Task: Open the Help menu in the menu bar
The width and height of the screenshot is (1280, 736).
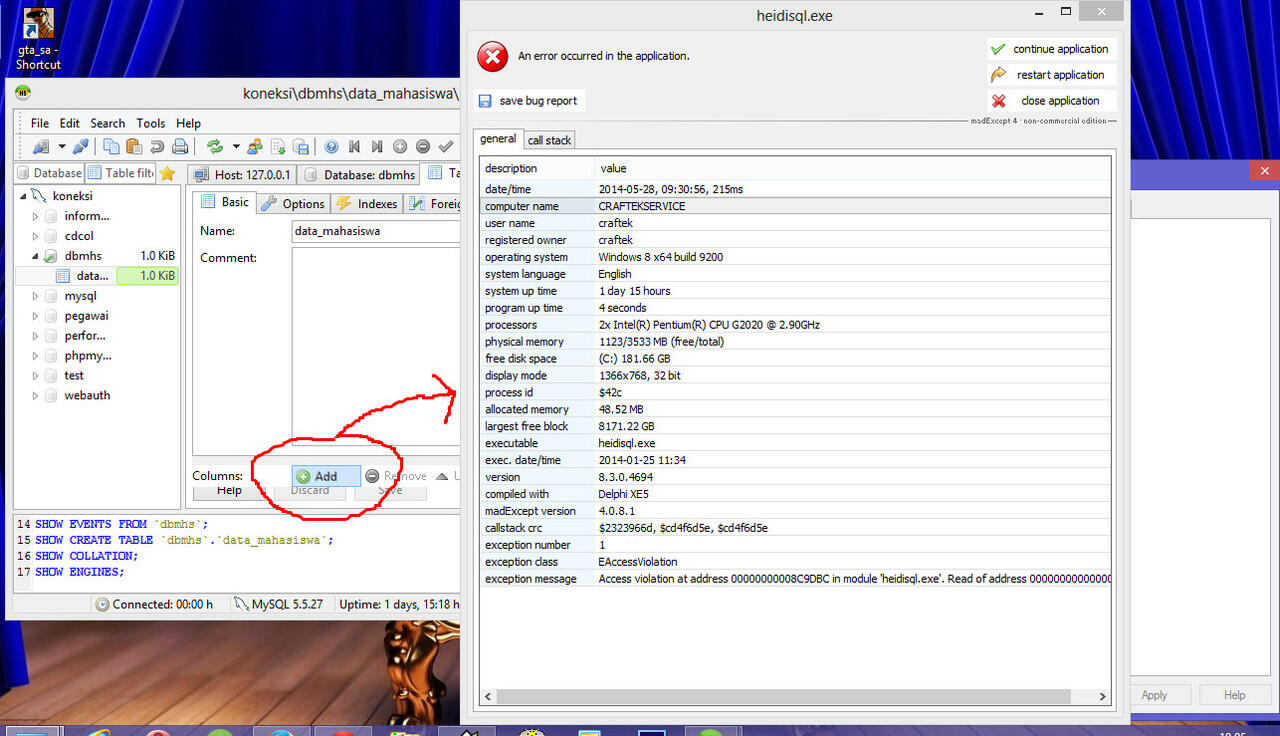Action: 189,123
